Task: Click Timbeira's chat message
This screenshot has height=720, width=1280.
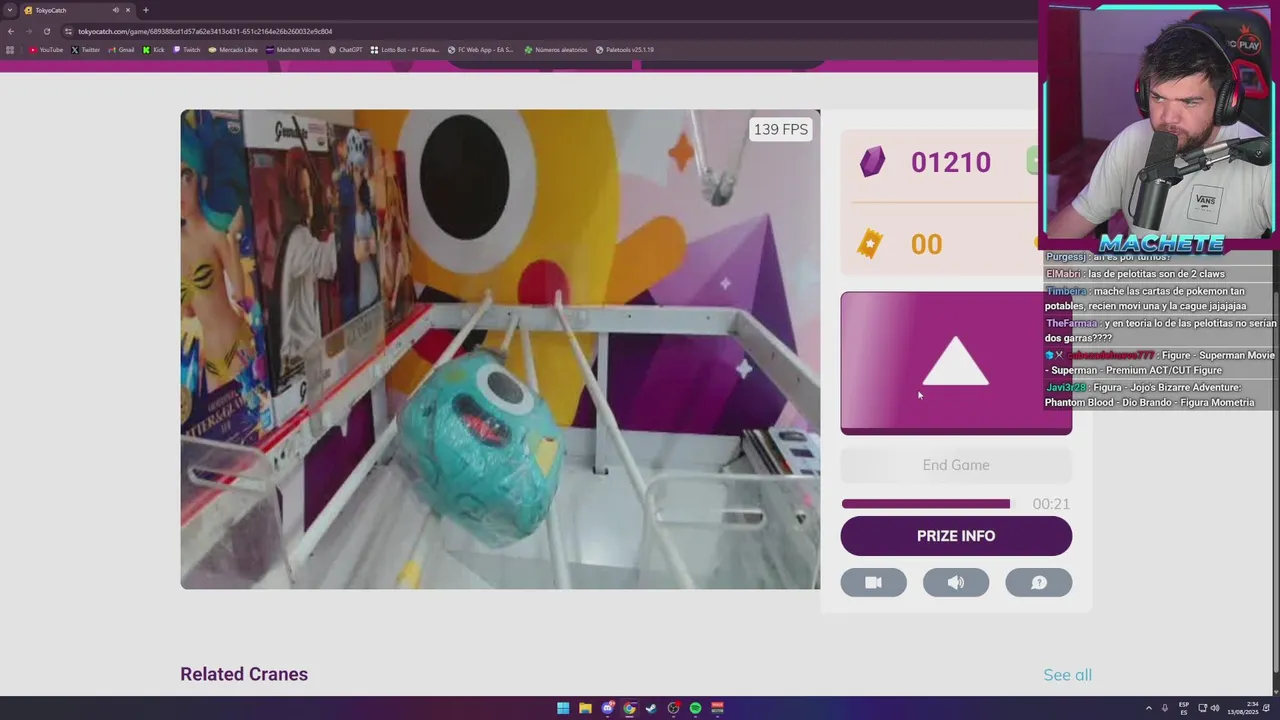Action: pos(1146,298)
